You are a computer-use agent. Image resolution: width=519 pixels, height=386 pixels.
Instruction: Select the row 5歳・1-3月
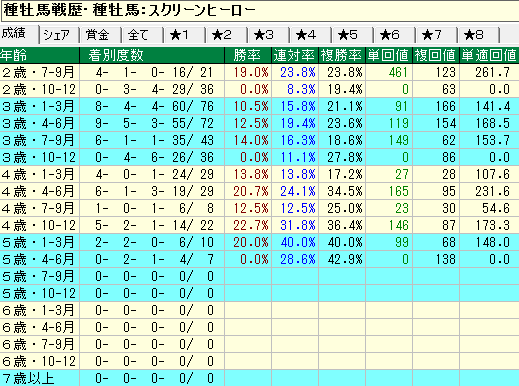[259, 242]
